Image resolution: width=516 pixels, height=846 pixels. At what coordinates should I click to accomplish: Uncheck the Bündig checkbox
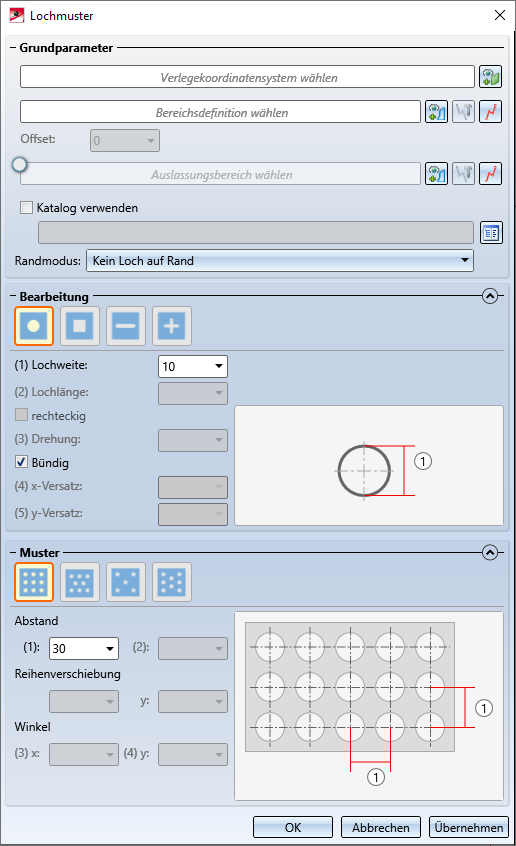pos(22,462)
